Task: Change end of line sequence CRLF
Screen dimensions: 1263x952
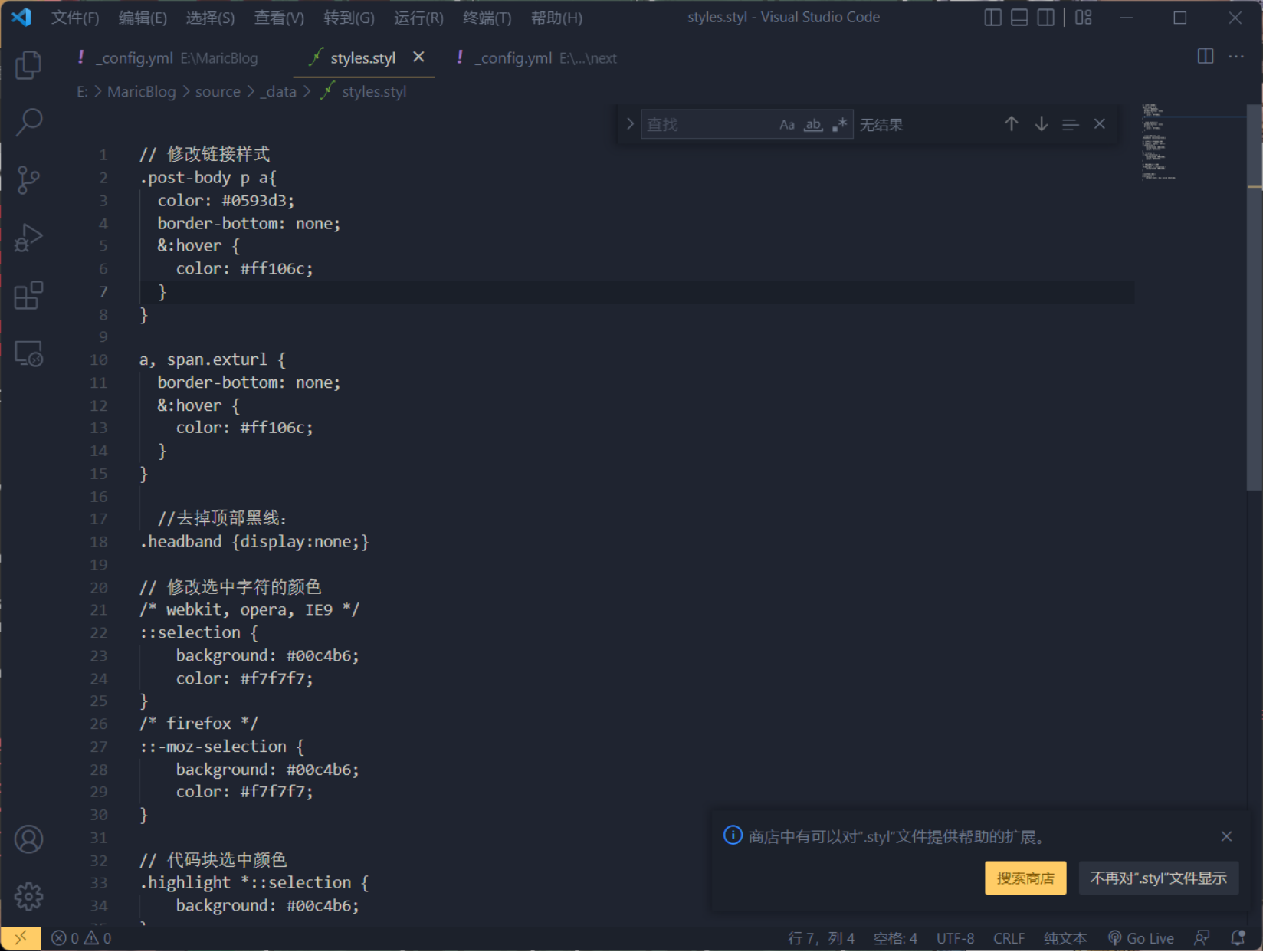Action: (x=1009, y=938)
